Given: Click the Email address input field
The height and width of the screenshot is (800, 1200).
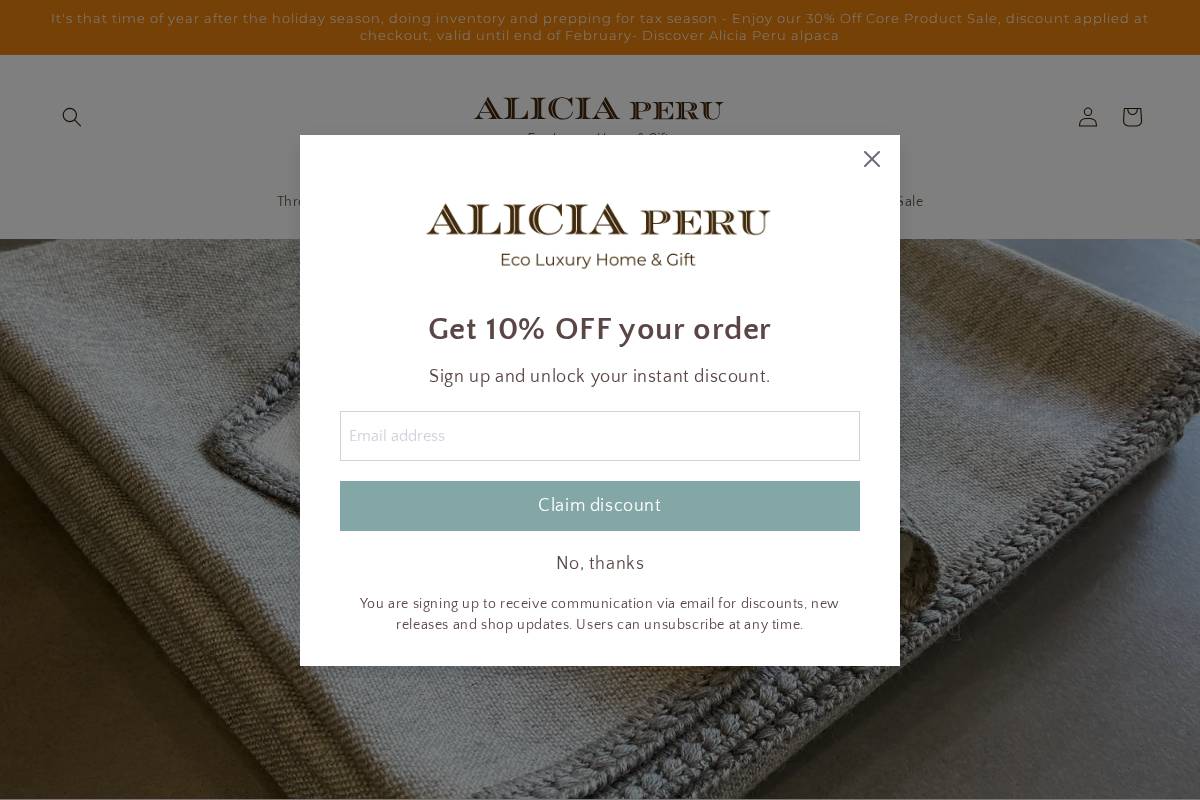Looking at the screenshot, I should (x=600, y=436).
